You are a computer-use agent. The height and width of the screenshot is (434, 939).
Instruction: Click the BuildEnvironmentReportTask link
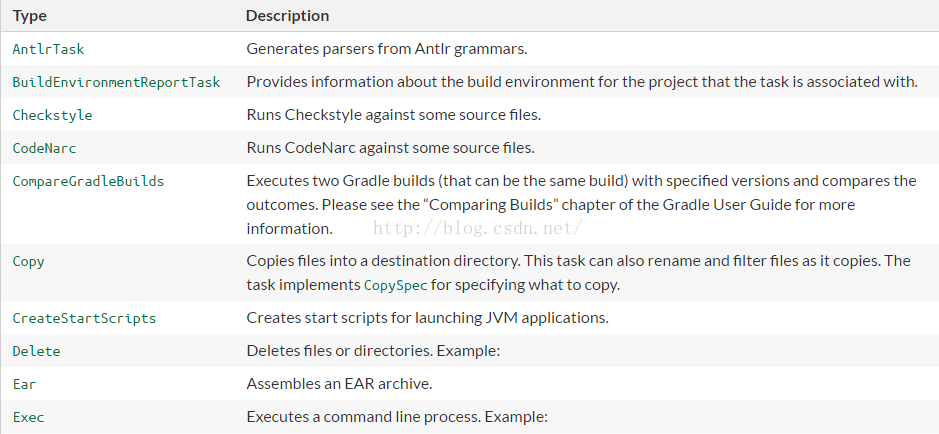[x=116, y=82]
